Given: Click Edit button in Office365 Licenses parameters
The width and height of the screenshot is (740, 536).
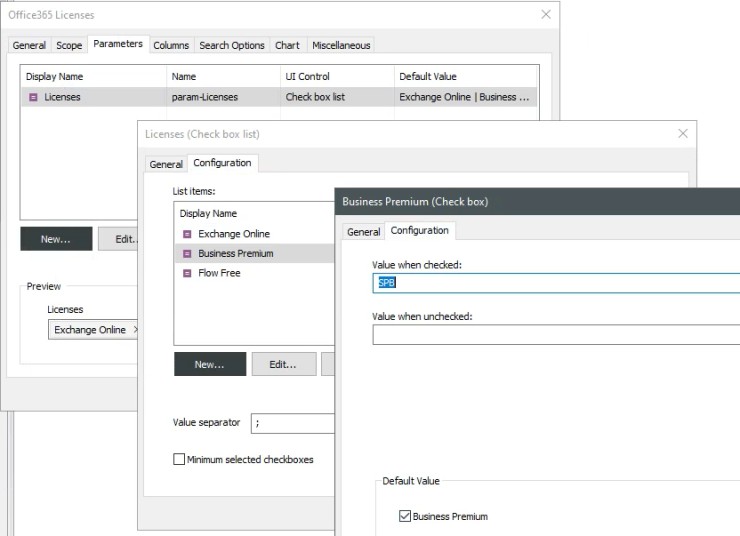Looking at the screenshot, I should (118, 239).
